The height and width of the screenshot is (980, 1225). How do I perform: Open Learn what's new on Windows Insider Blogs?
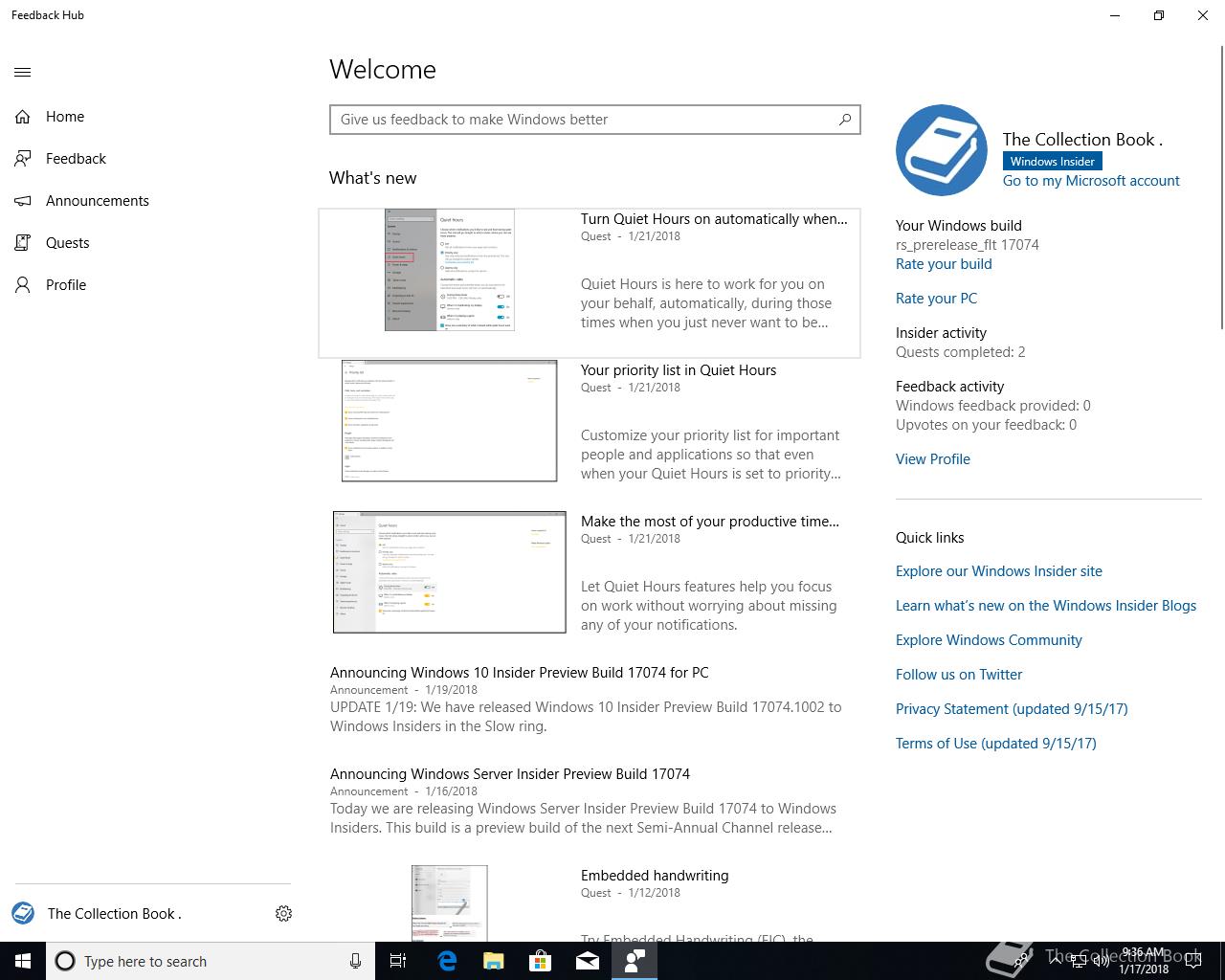coord(1046,606)
